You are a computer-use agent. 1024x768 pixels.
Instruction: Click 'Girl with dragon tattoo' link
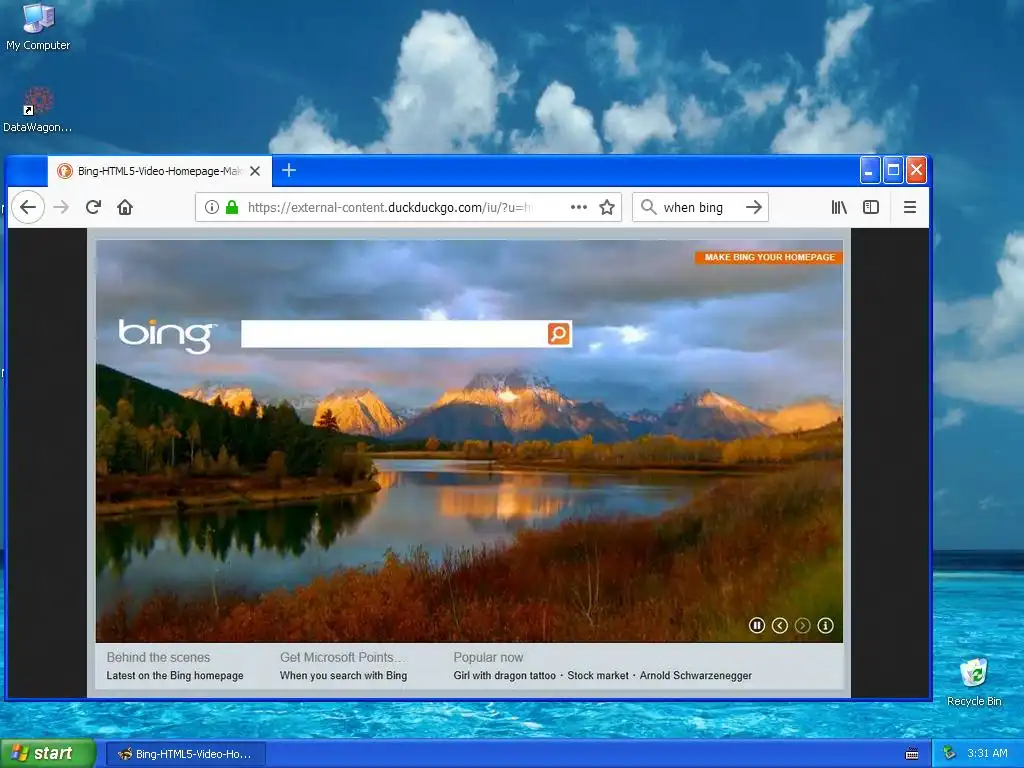pyautogui.click(x=505, y=676)
